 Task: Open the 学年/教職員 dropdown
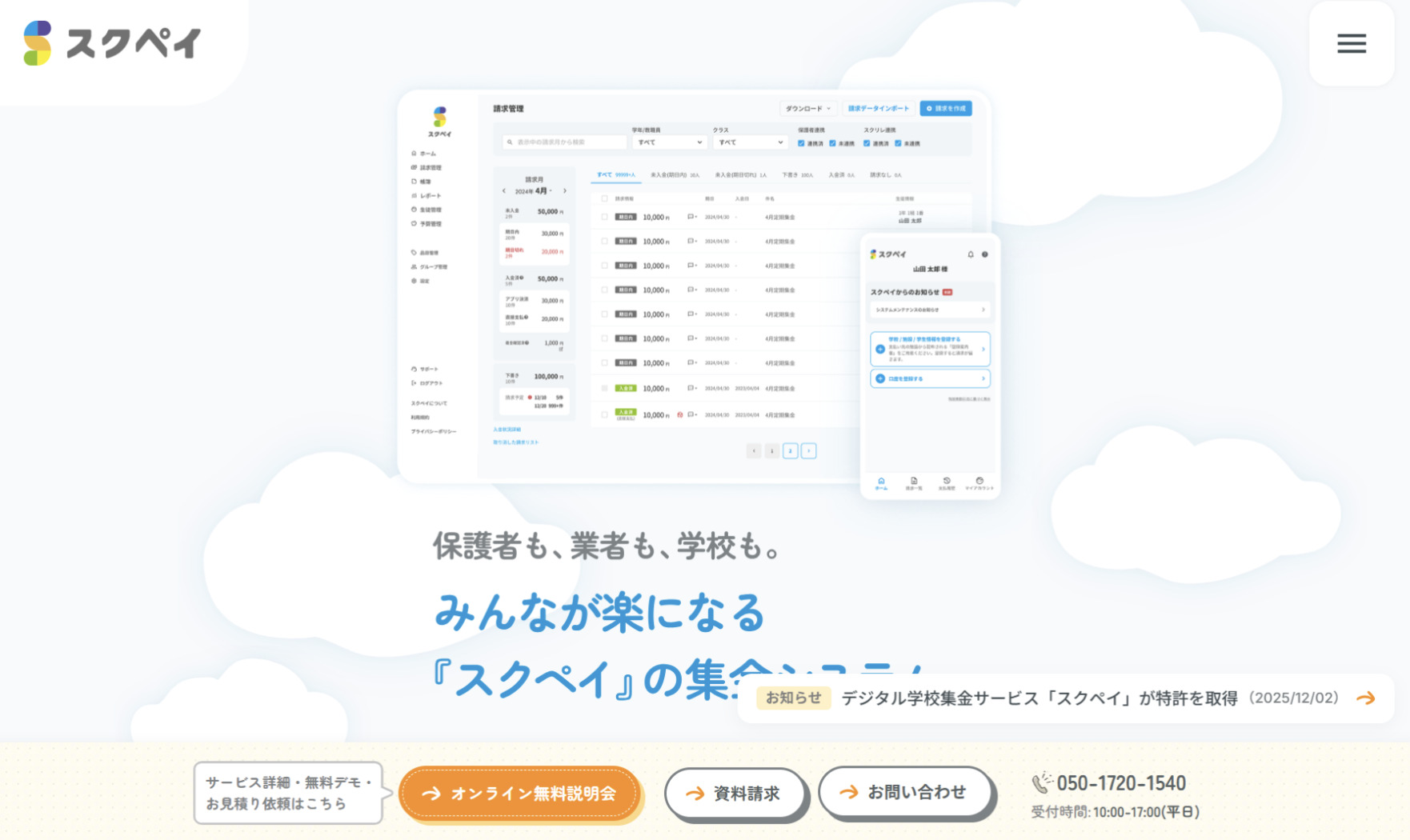pos(669,142)
